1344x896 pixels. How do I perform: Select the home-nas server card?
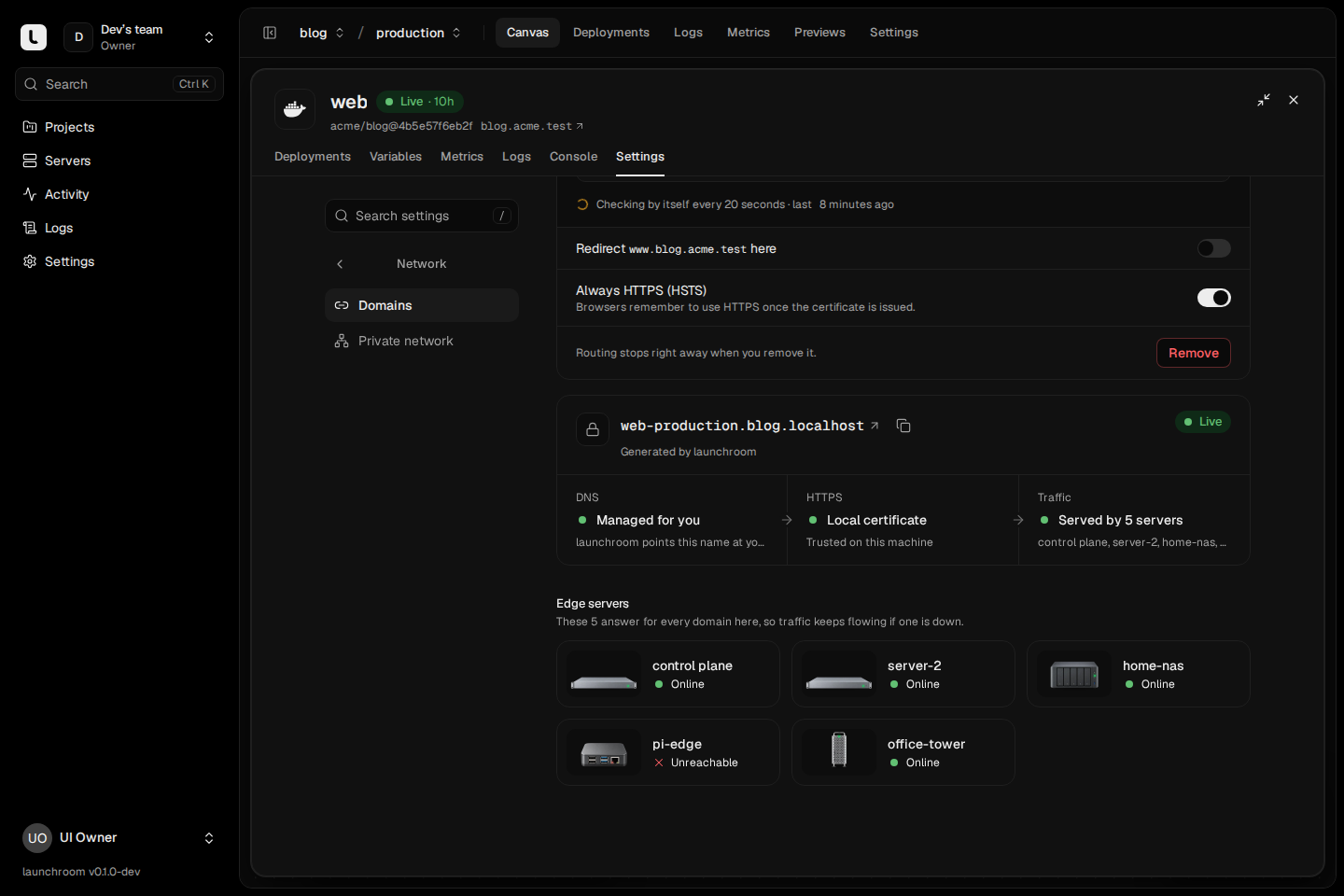[1139, 674]
